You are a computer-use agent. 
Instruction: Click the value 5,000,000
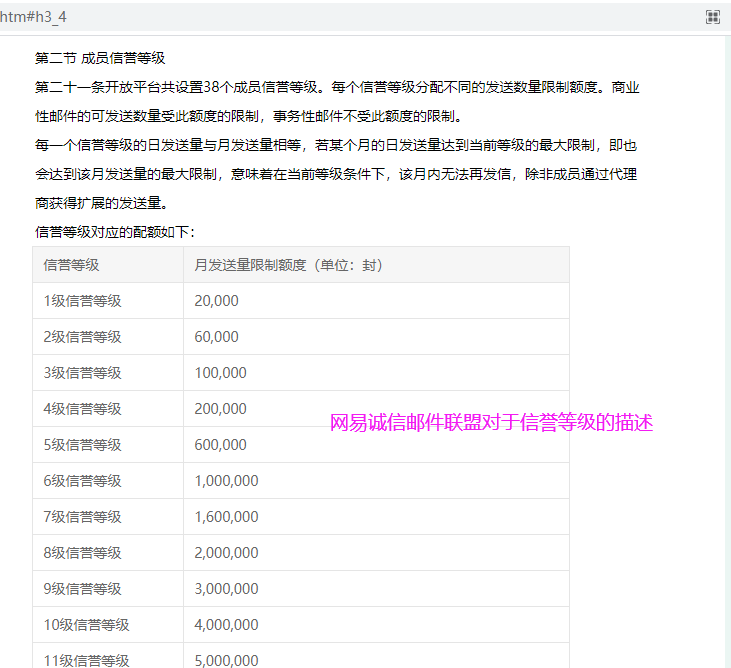click(226, 660)
